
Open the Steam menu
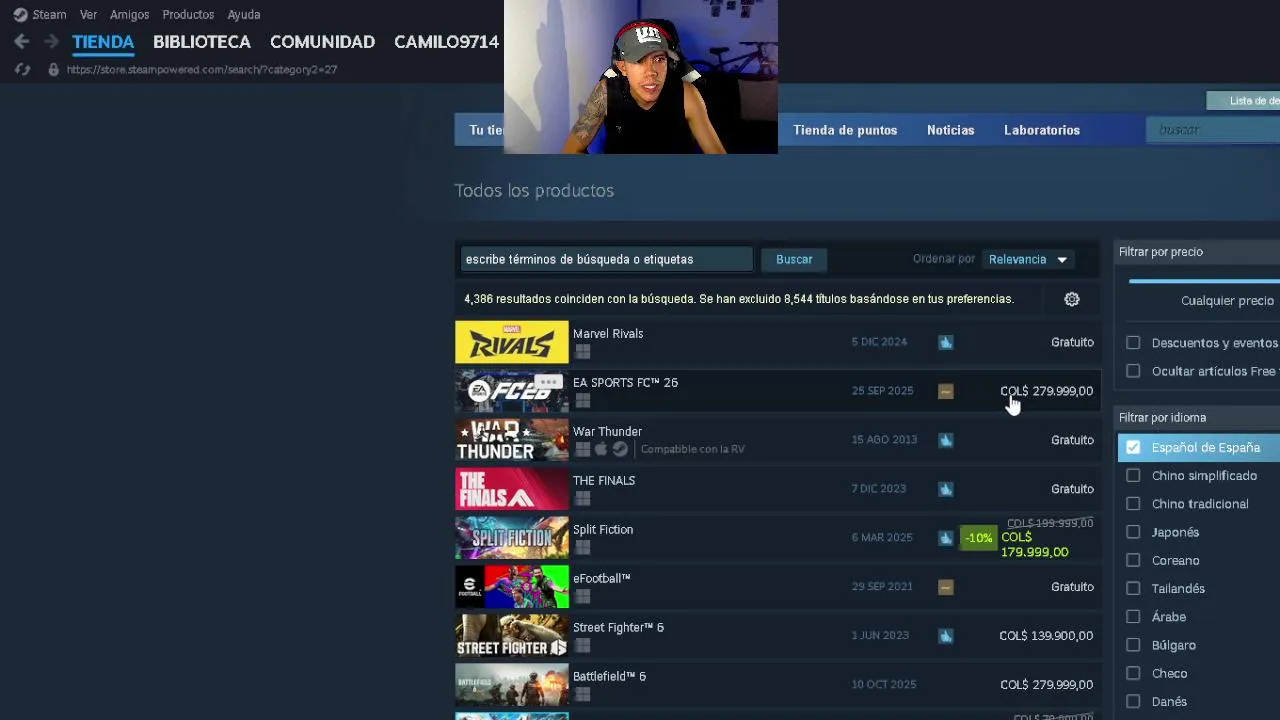[x=49, y=15]
